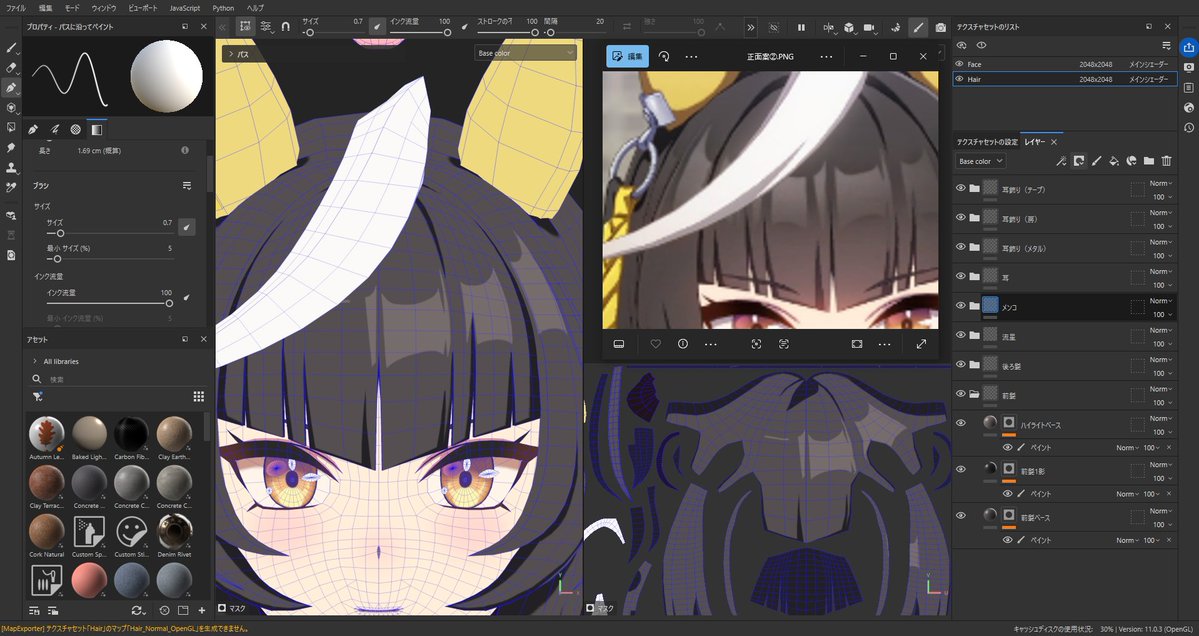The height and width of the screenshot is (636, 1199).
Task: Click the magnet snapping icon in top toolbar
Action: tap(285, 26)
